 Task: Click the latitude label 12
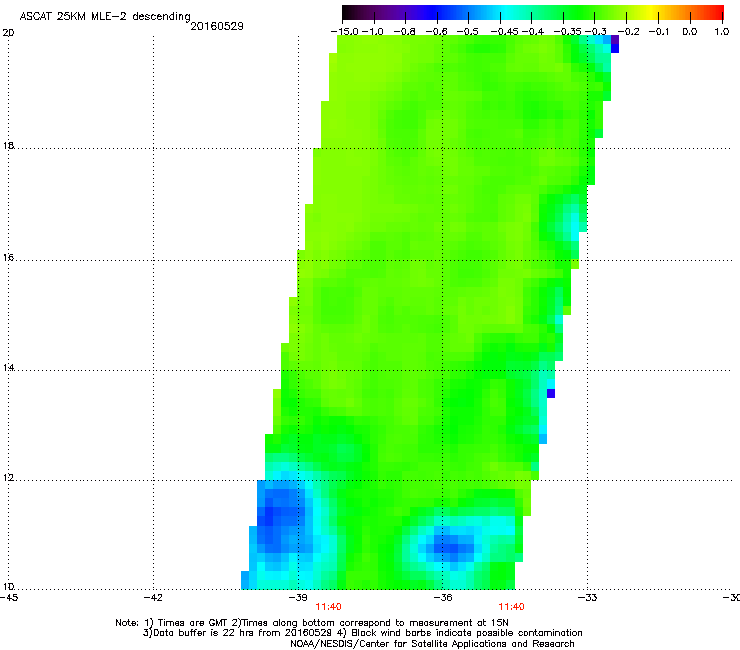[x=8, y=478]
